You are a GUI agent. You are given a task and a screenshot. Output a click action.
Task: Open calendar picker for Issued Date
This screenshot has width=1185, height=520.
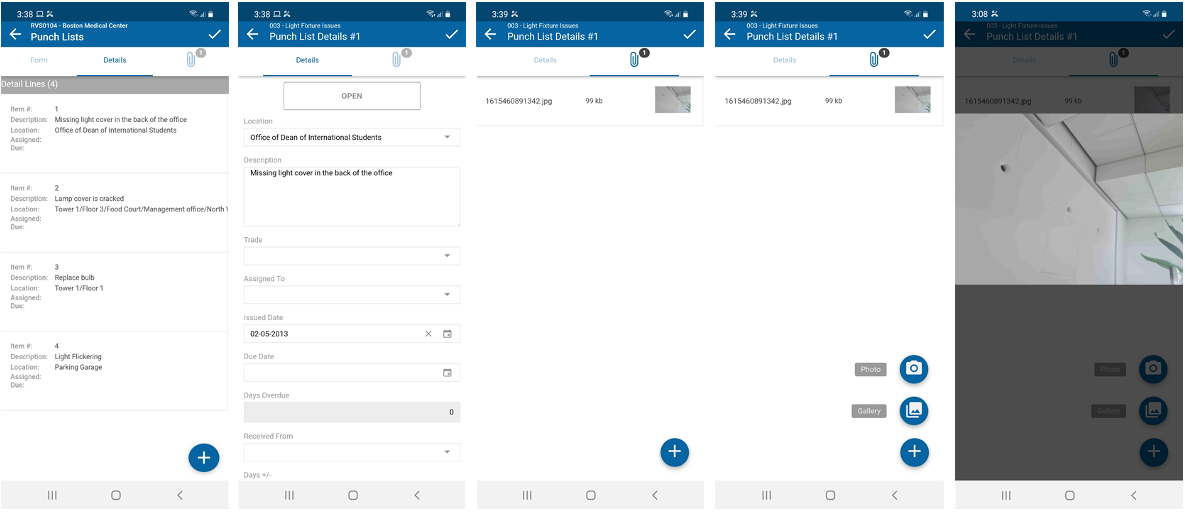(x=447, y=333)
